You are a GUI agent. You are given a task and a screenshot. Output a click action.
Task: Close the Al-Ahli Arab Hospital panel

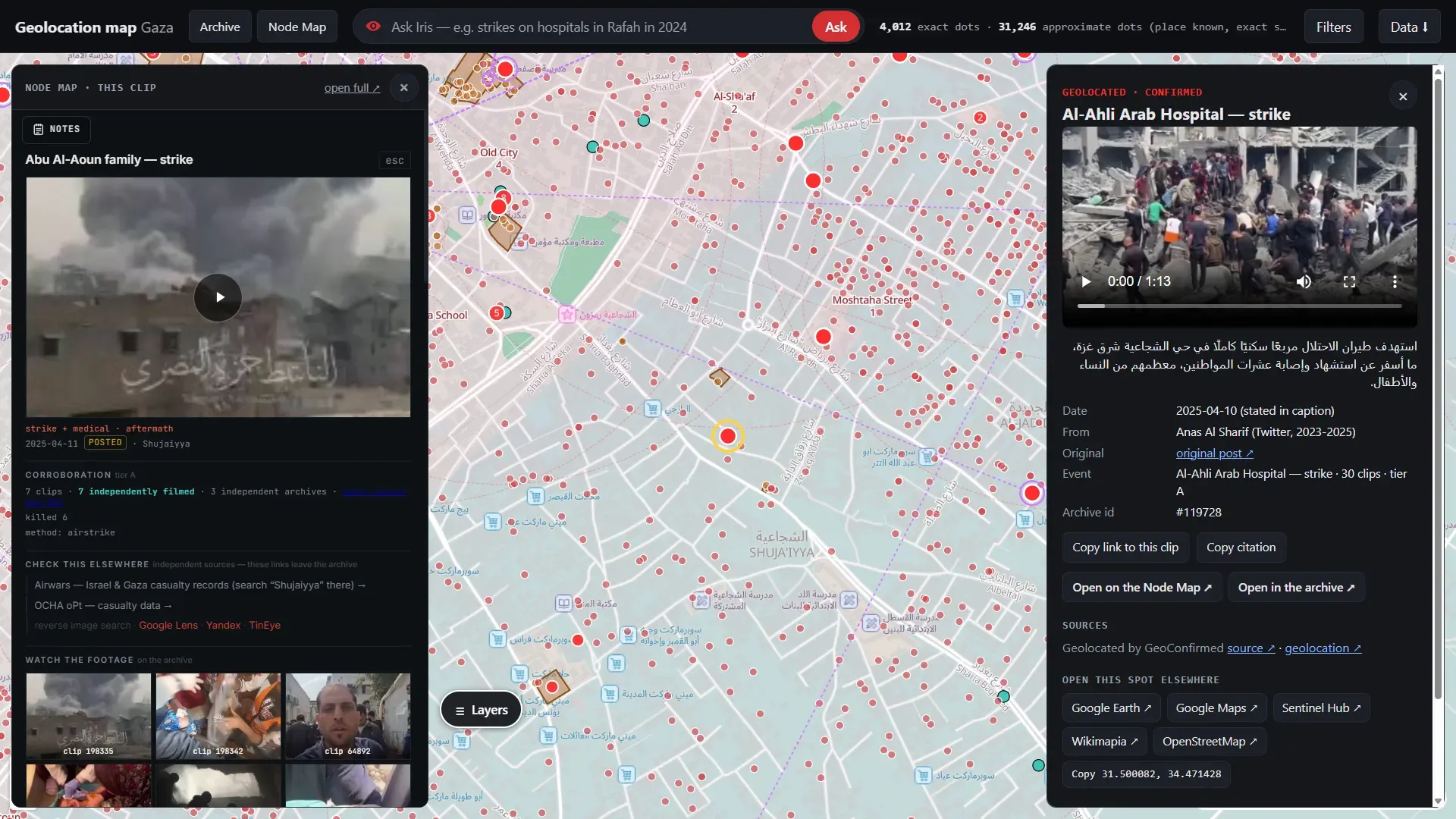tap(1403, 96)
